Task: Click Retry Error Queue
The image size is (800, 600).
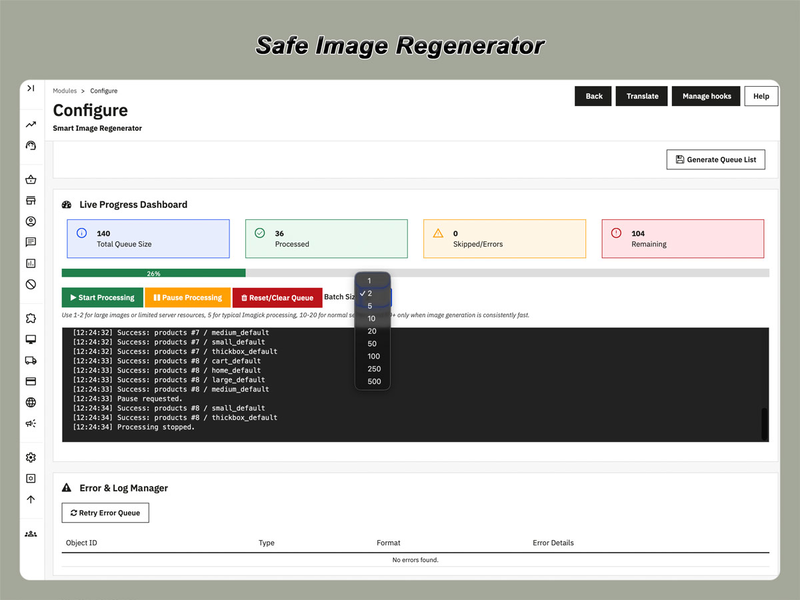Action: [x=105, y=513]
